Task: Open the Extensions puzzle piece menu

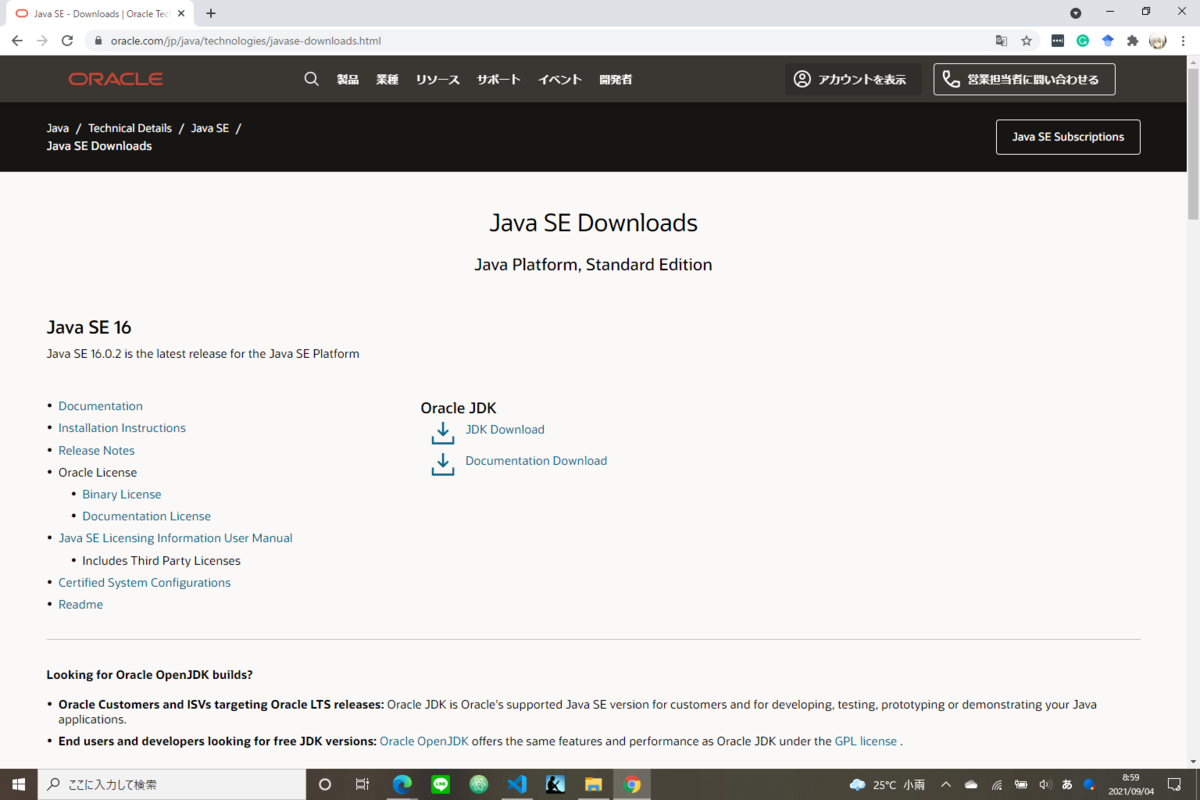Action: point(1133,41)
